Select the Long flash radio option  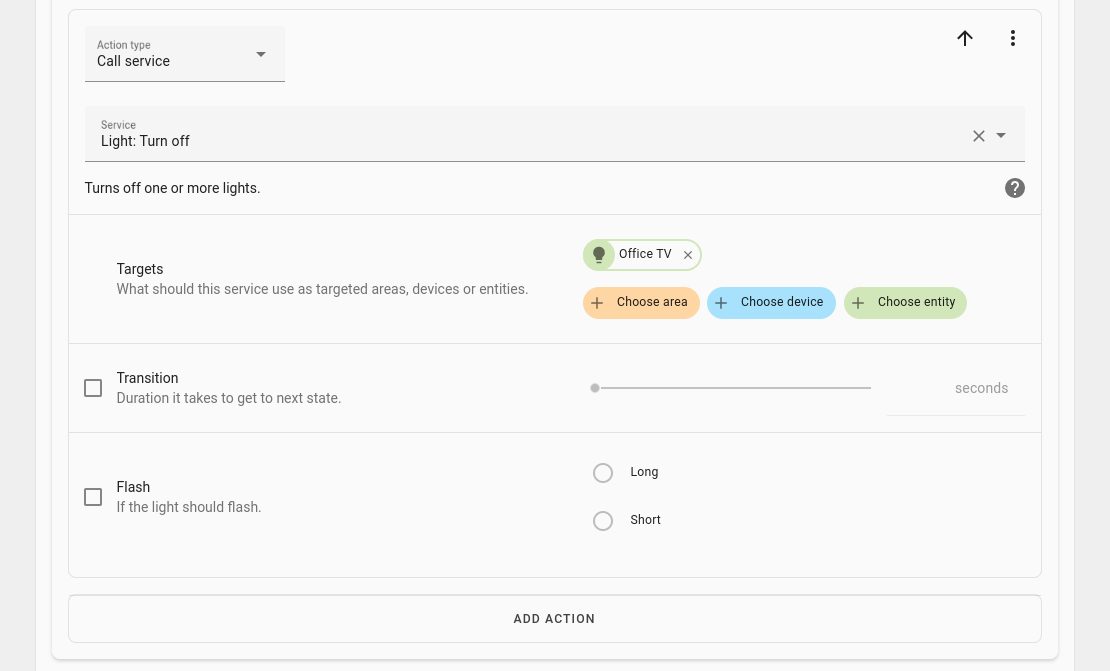(x=603, y=473)
